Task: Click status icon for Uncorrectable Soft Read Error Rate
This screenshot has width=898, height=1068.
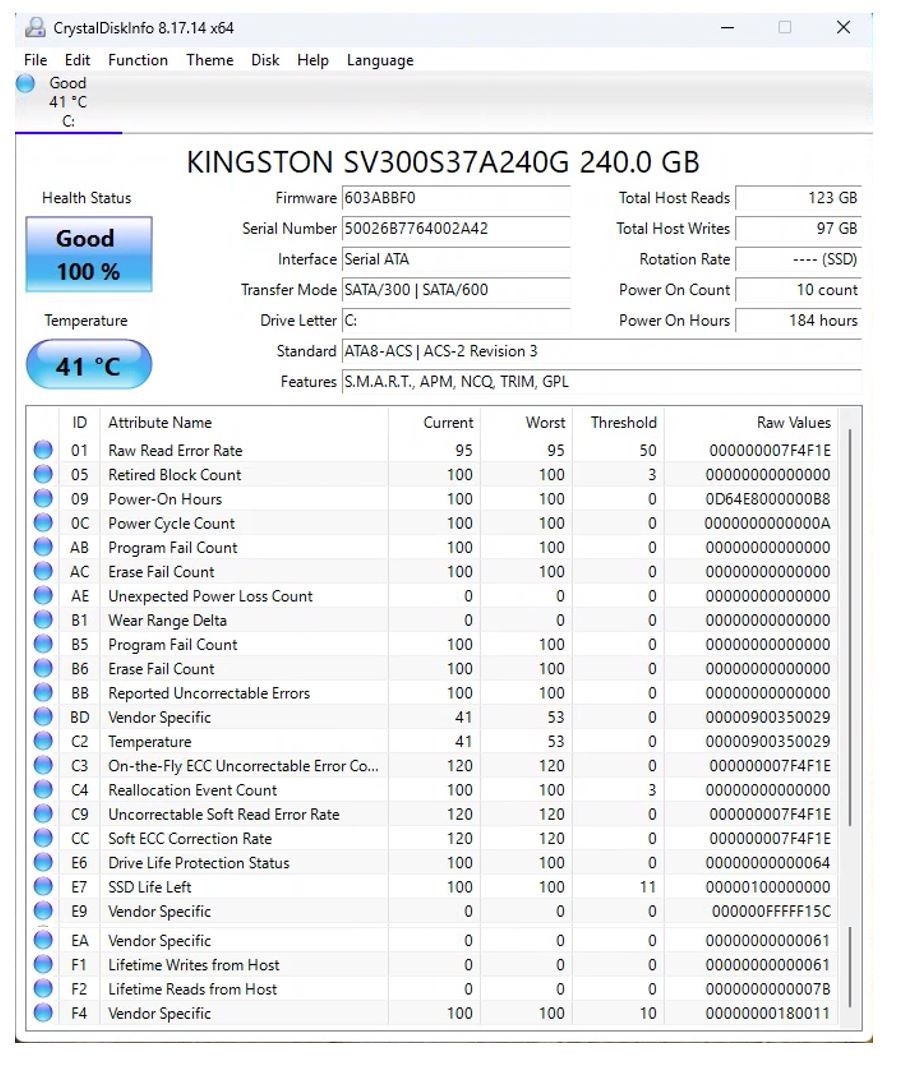Action: pyautogui.click(x=43, y=814)
